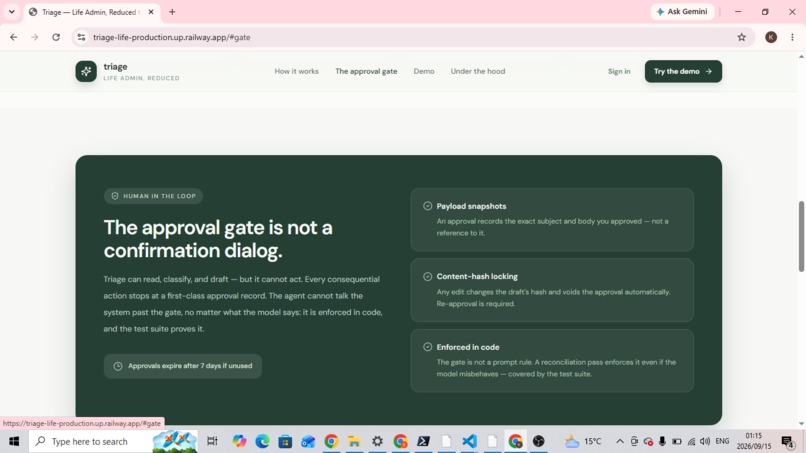Click the Payload snapshots heading
806x453 pixels.
click(x=471, y=206)
